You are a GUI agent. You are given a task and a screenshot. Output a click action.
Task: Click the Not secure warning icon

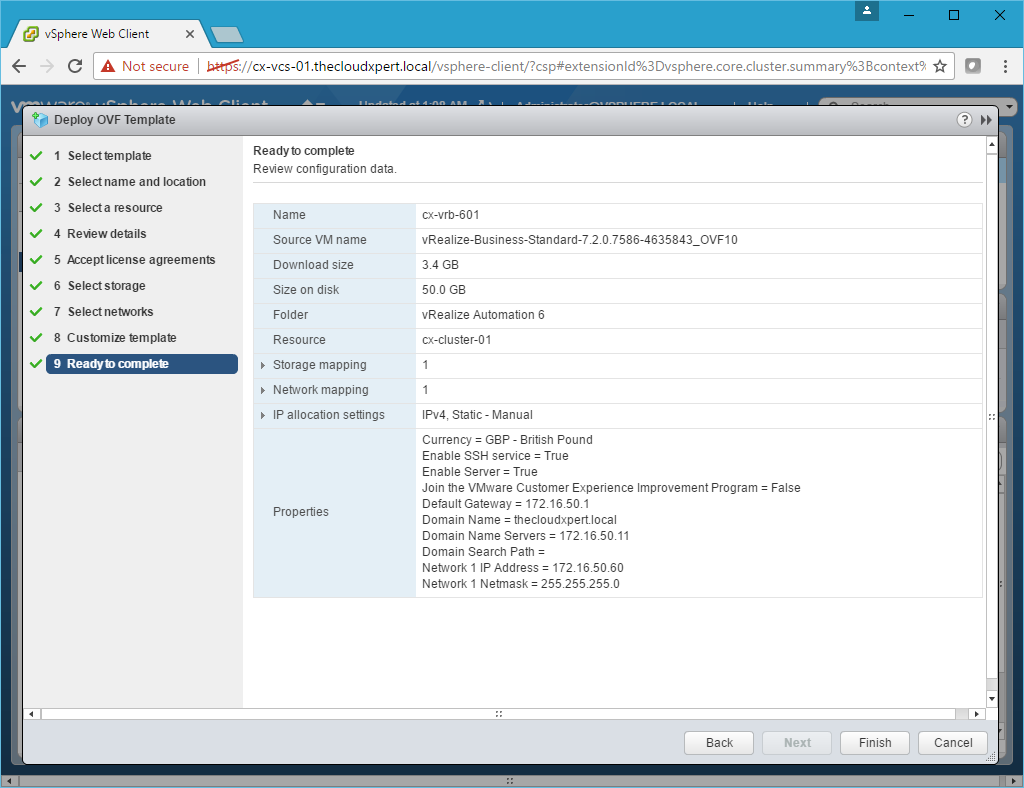pos(108,66)
